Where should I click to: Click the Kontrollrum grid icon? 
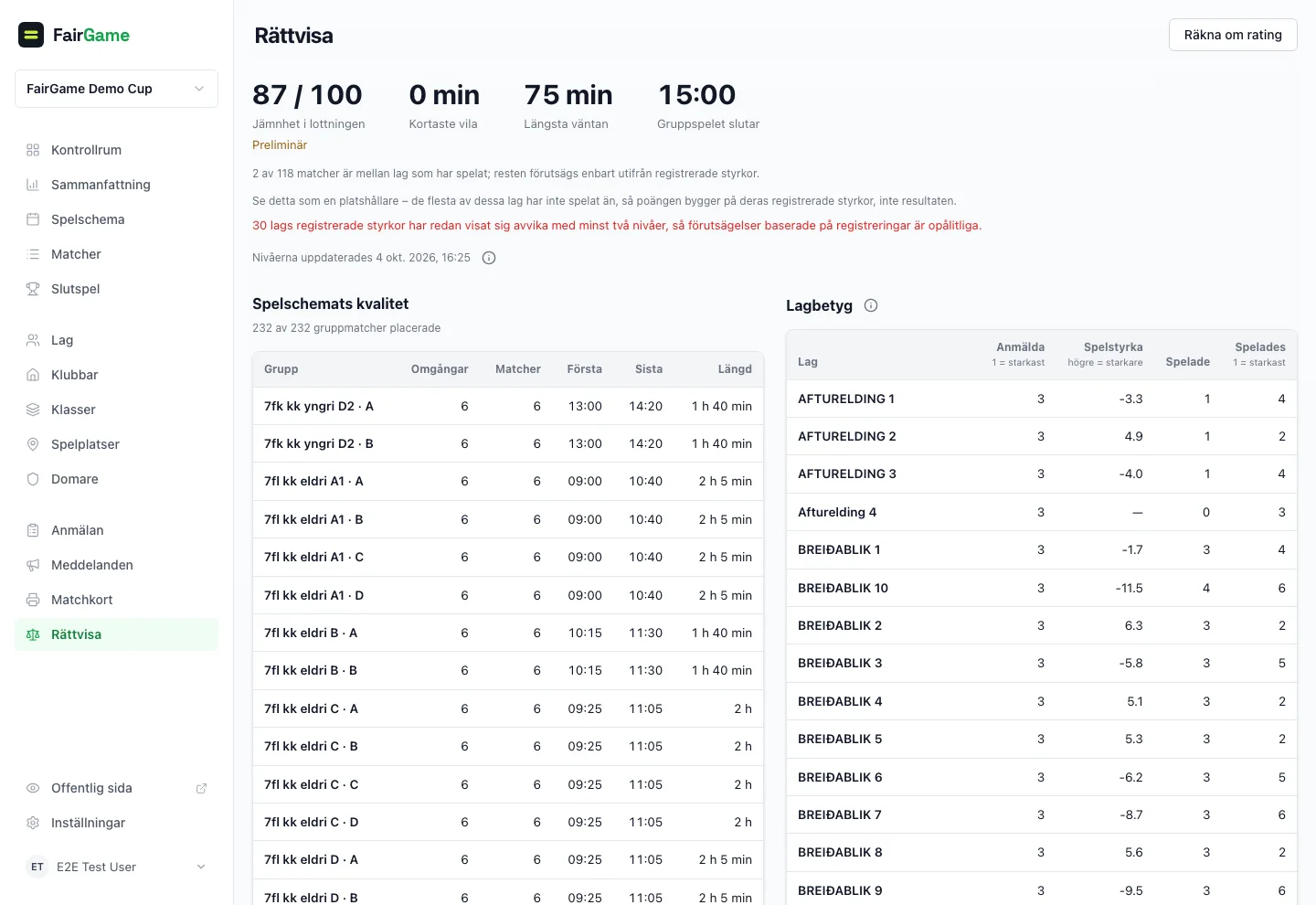coord(33,150)
